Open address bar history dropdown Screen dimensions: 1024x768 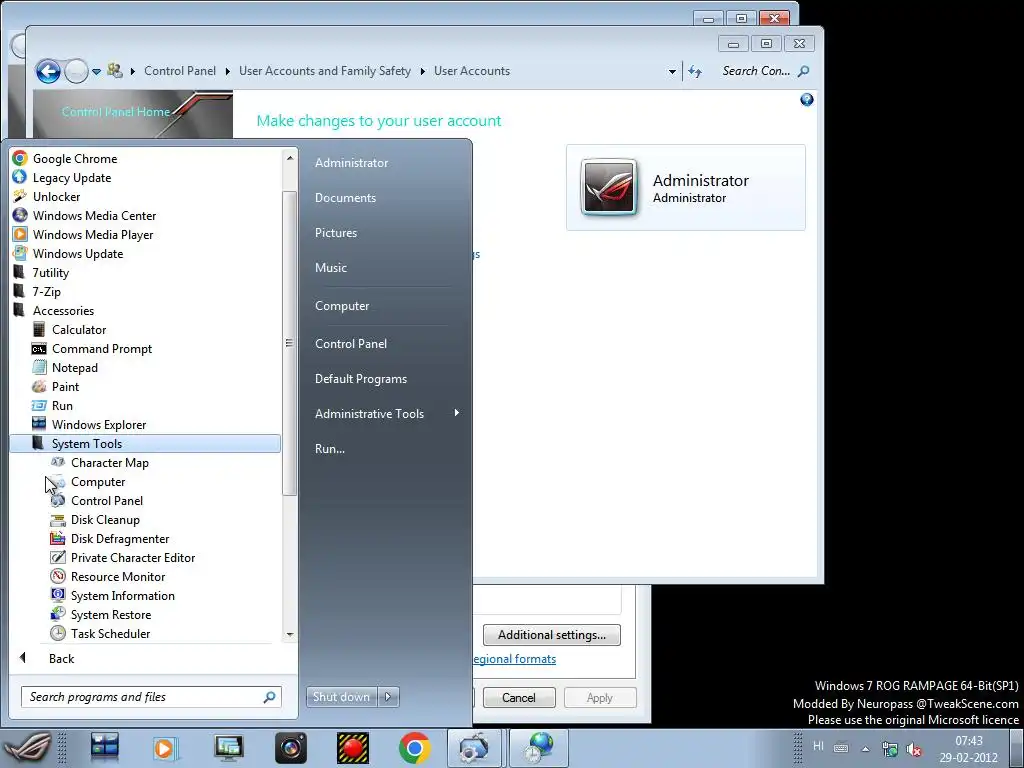(672, 72)
